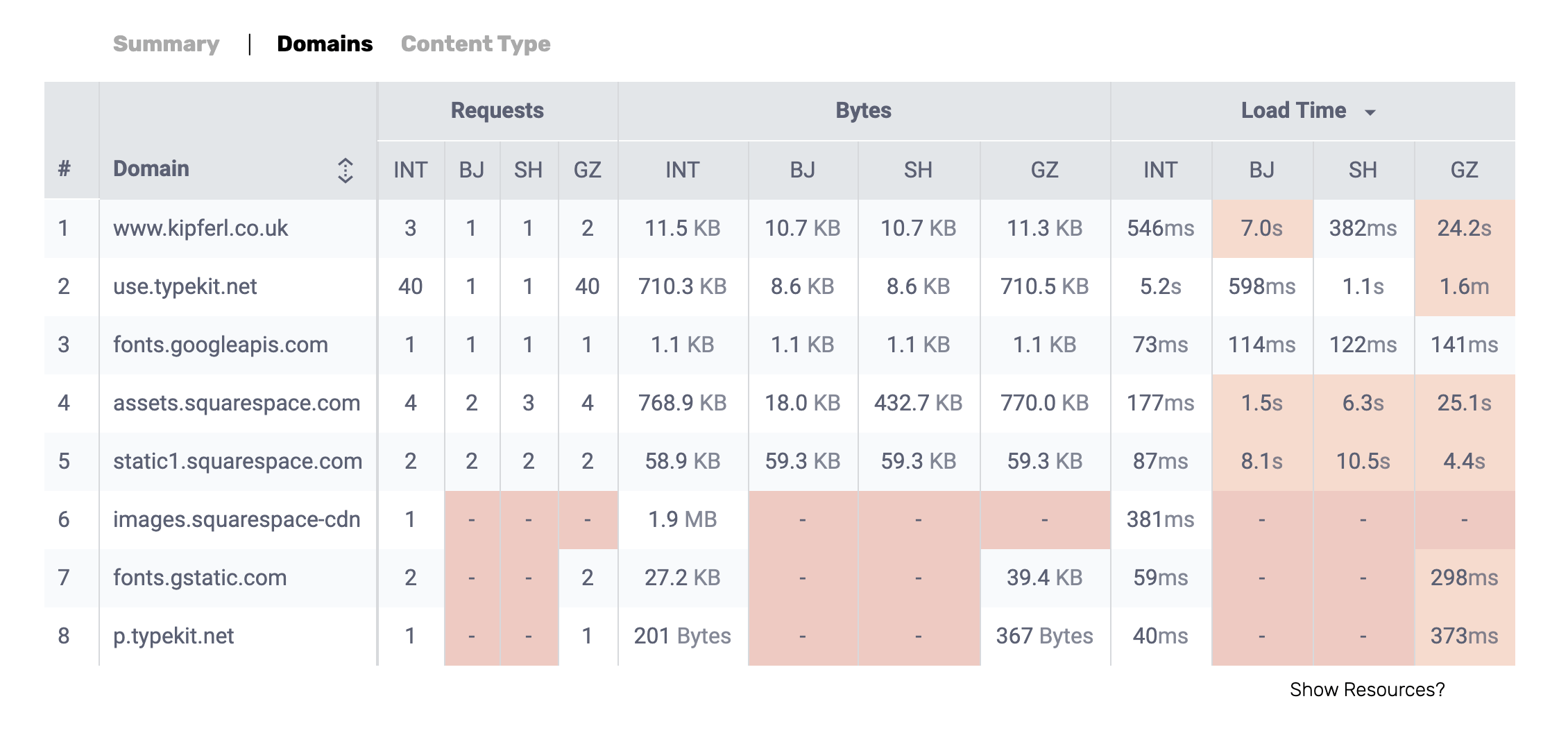Click the 58.9 KB bytes cell
Screen dimensions: 1568x735
click(683, 461)
